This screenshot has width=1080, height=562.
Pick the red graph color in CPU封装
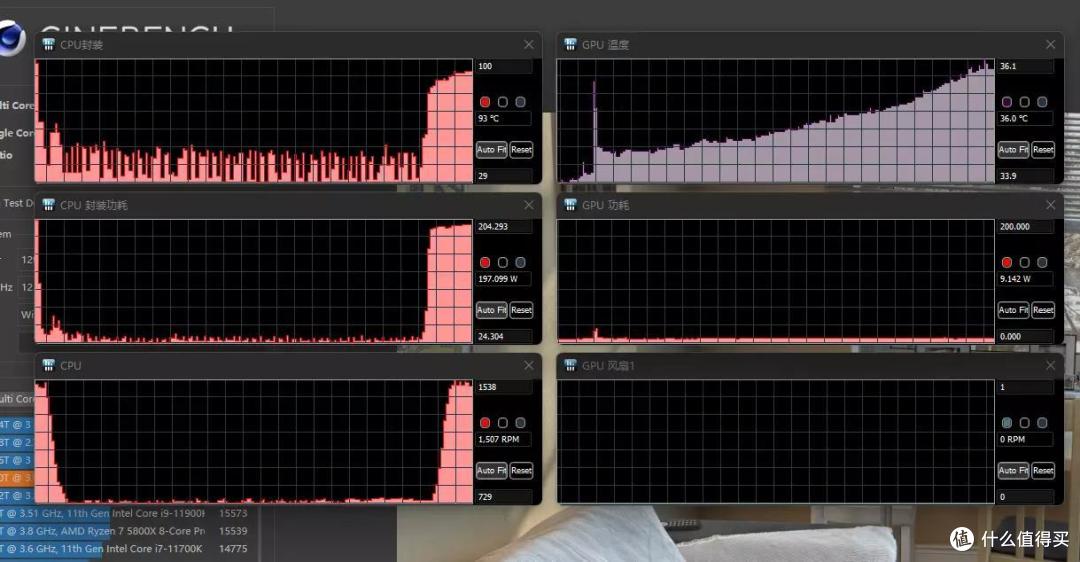pos(485,102)
